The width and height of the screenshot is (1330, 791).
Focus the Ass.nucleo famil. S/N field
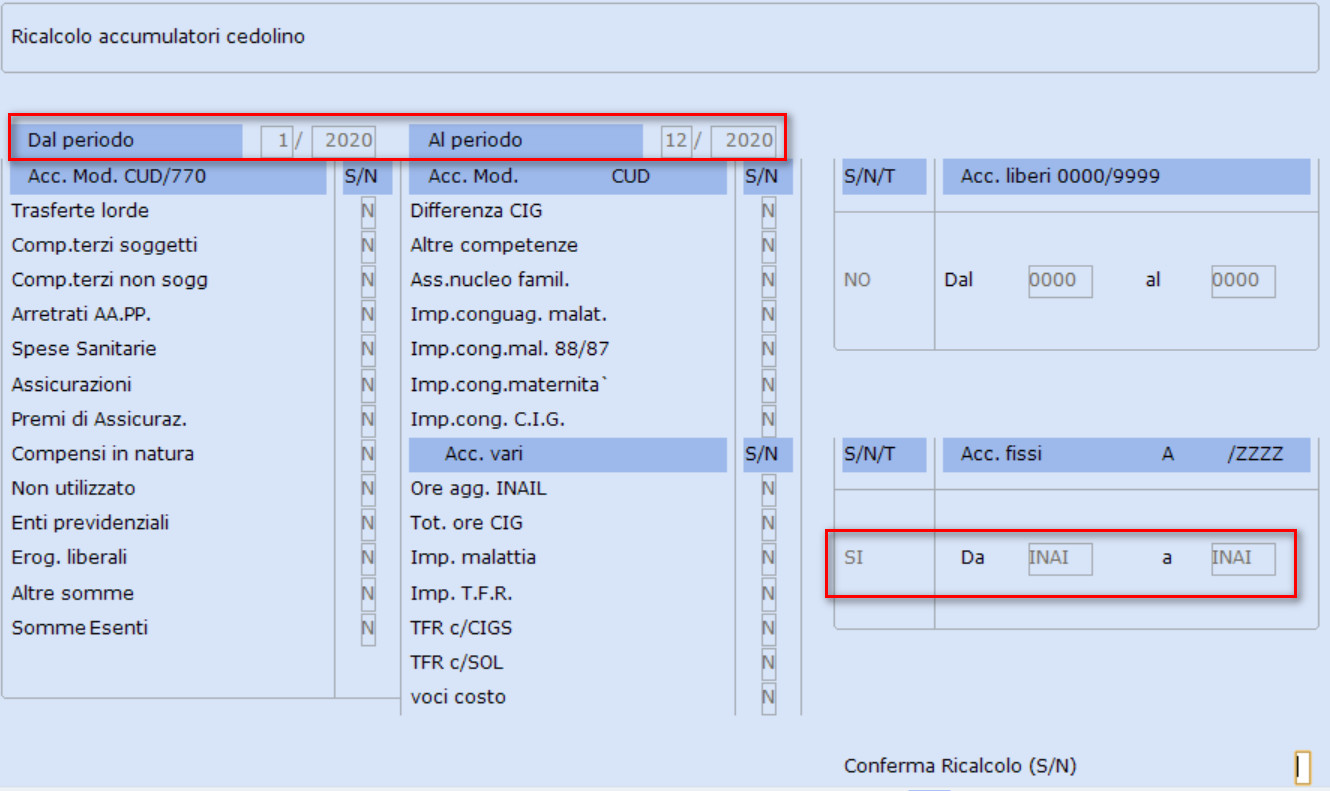point(768,280)
